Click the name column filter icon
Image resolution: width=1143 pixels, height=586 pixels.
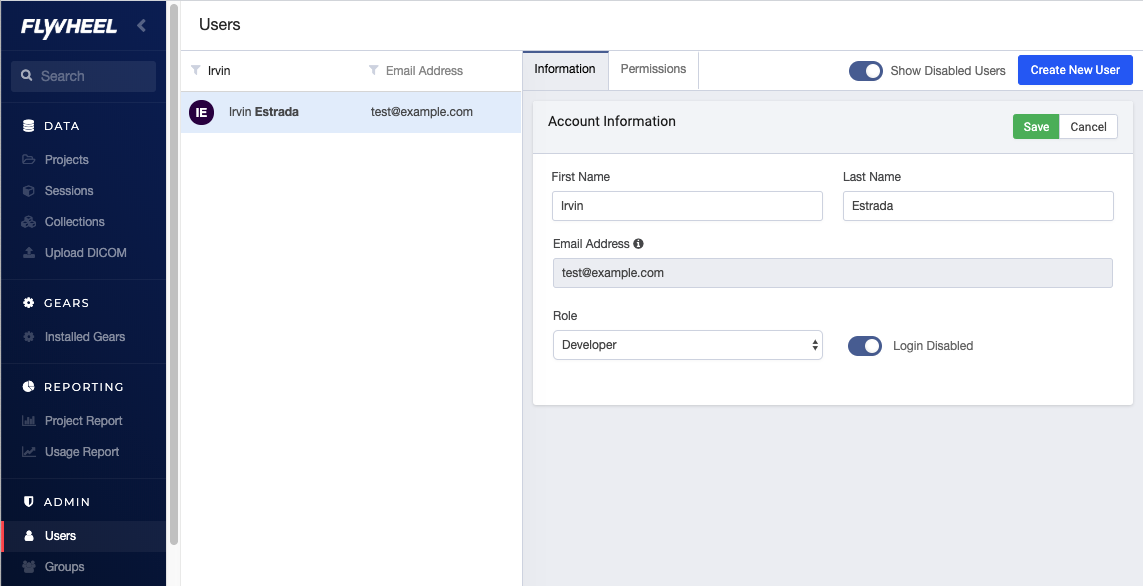[196, 70]
